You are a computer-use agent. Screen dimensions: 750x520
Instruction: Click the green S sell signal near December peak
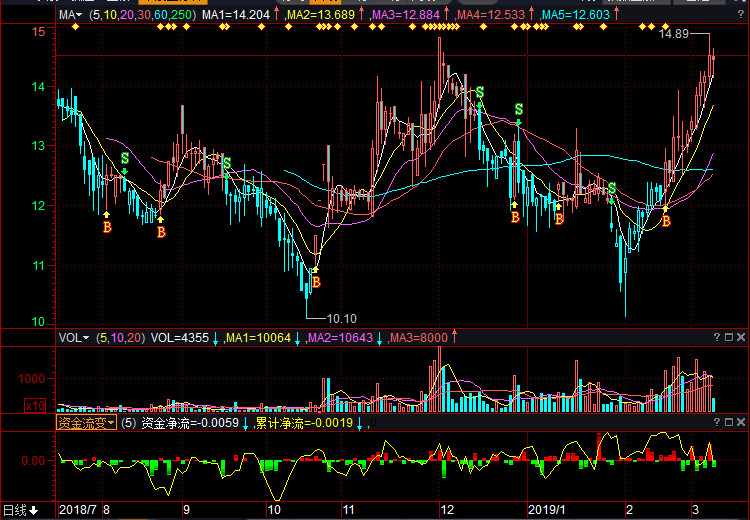click(x=480, y=93)
